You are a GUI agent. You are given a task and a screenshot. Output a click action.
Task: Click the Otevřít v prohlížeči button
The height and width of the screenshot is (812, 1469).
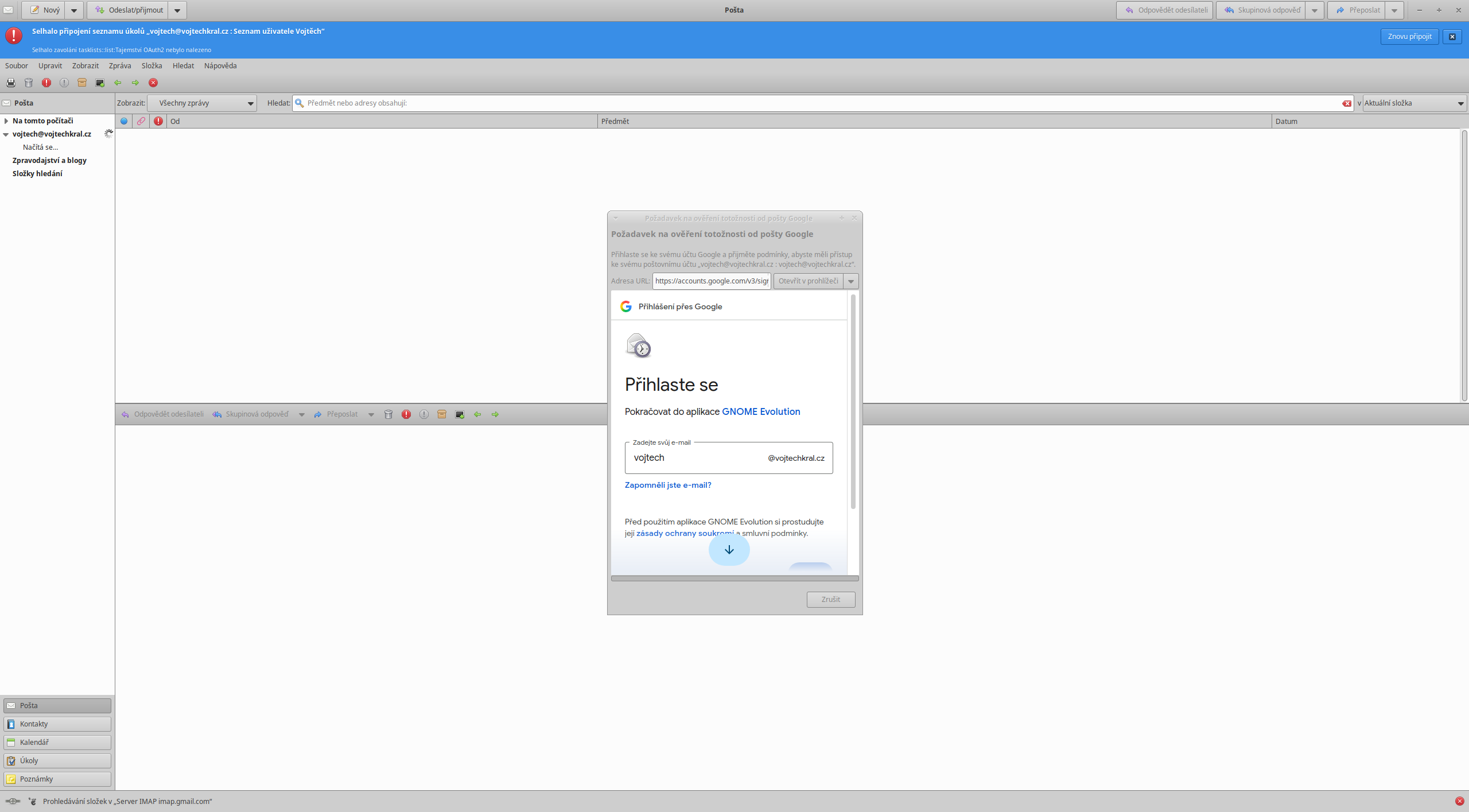809,281
